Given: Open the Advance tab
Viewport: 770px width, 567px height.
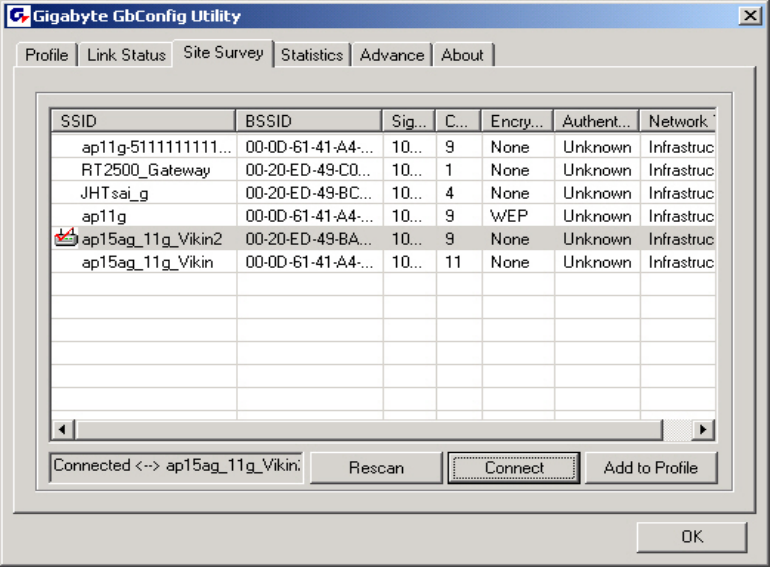Looking at the screenshot, I should (392, 55).
